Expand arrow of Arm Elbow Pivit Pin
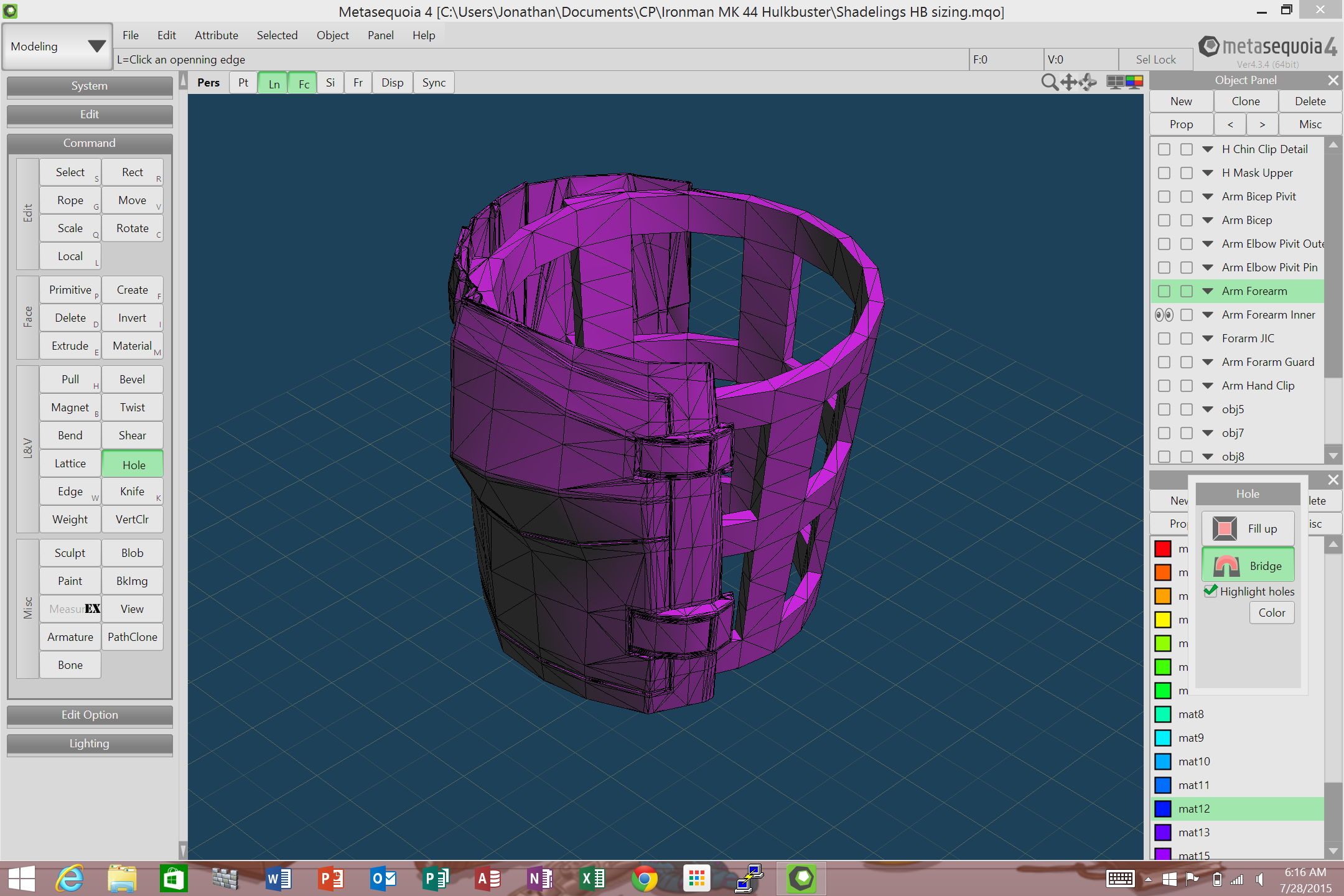 pyautogui.click(x=1208, y=268)
